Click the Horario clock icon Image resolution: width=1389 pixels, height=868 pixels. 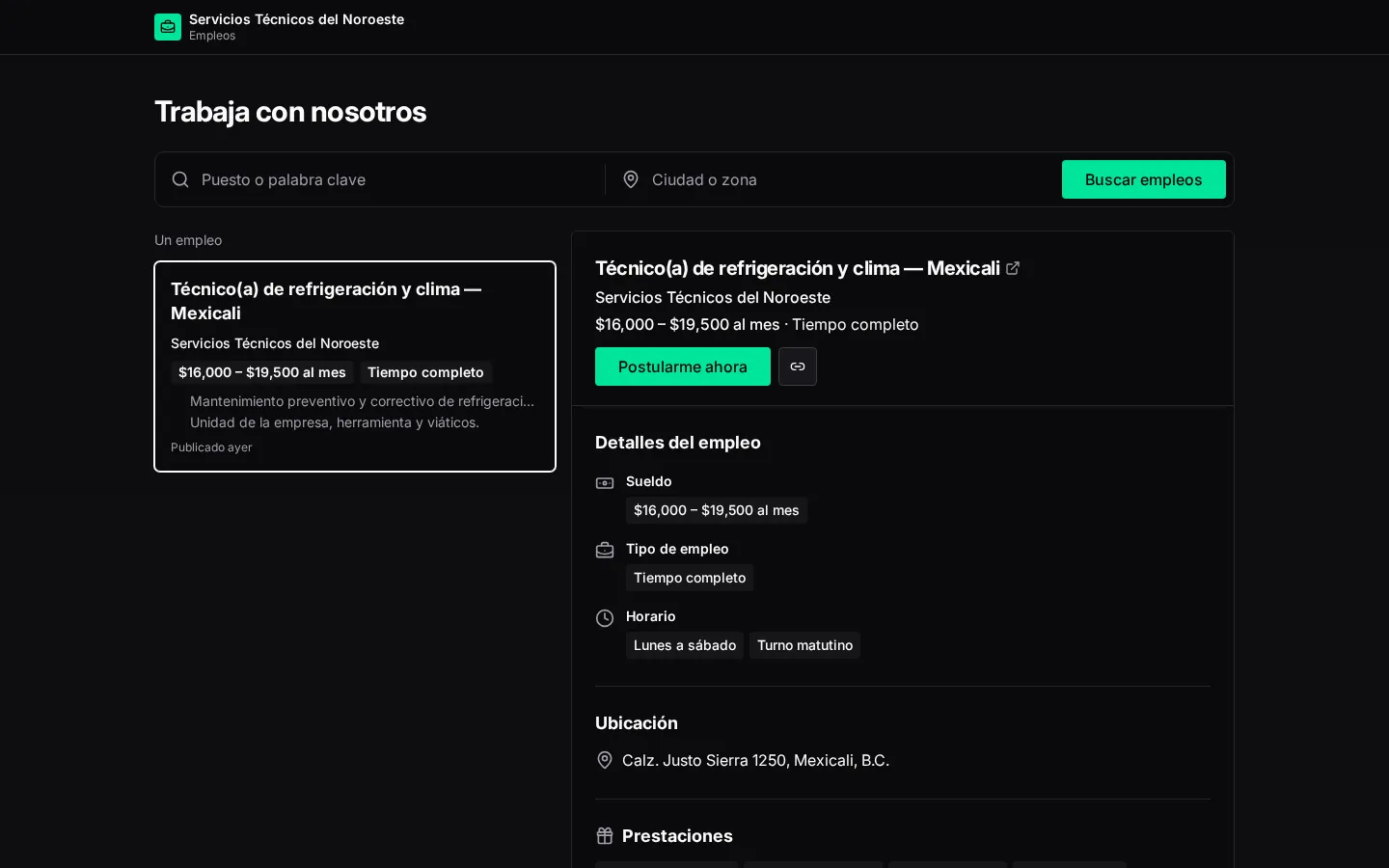click(605, 617)
